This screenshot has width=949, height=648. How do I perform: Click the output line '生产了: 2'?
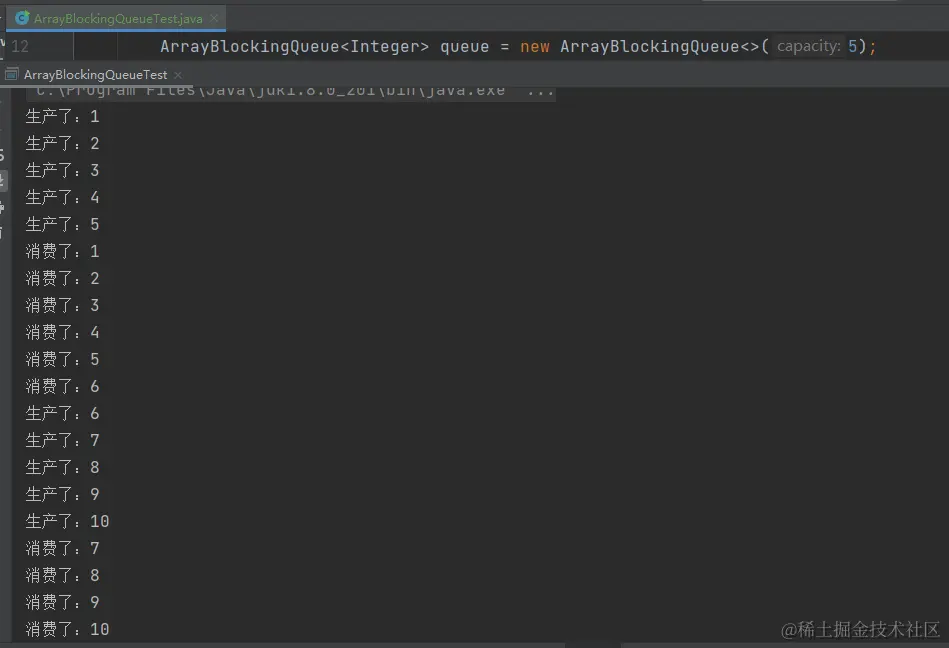pos(62,143)
